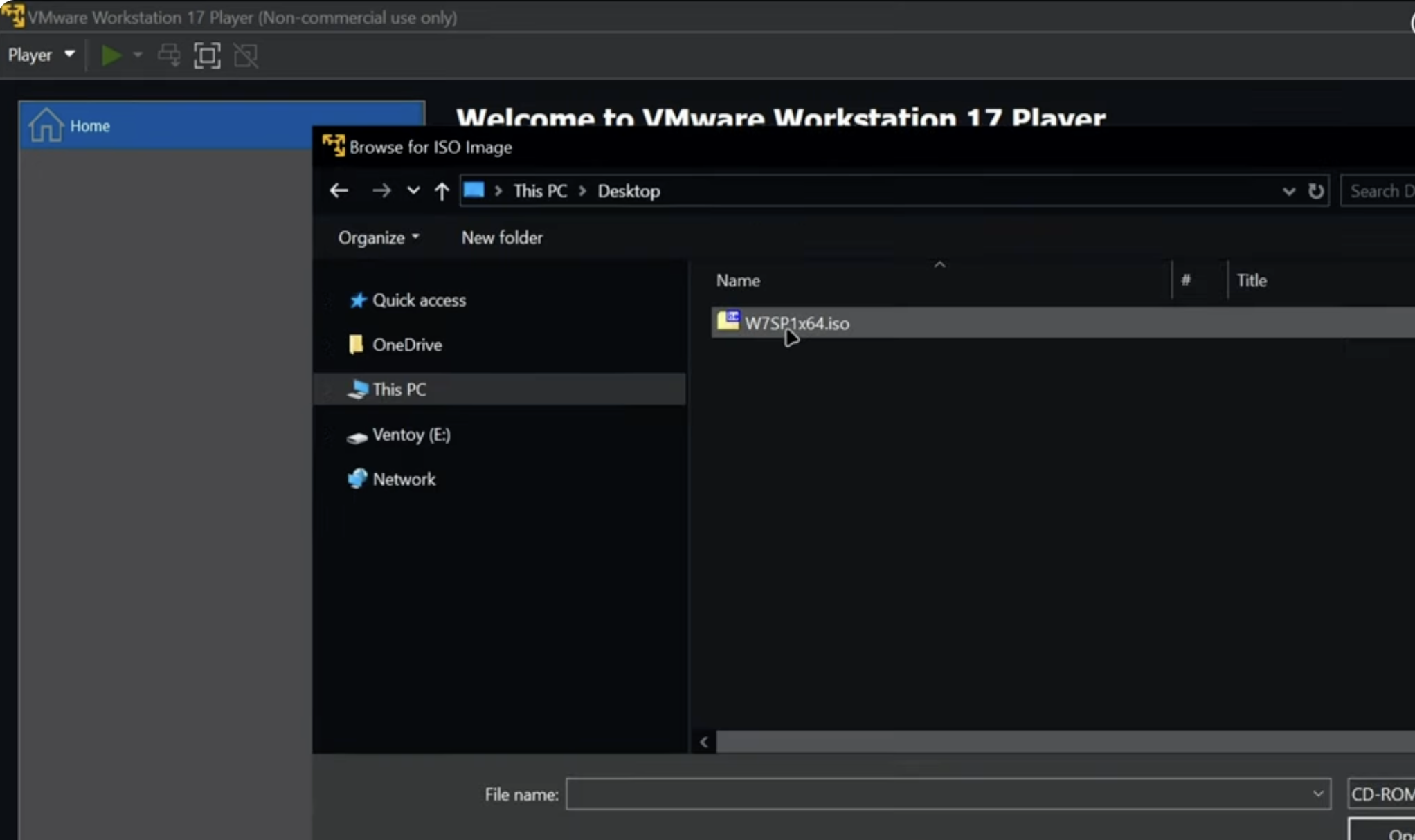
Task: Click the Ventoy drive icon
Action: pos(357,437)
